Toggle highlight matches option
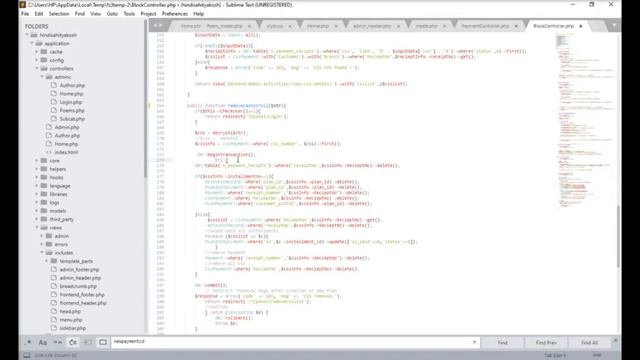This screenshot has width=640, height=360. pos(103,342)
